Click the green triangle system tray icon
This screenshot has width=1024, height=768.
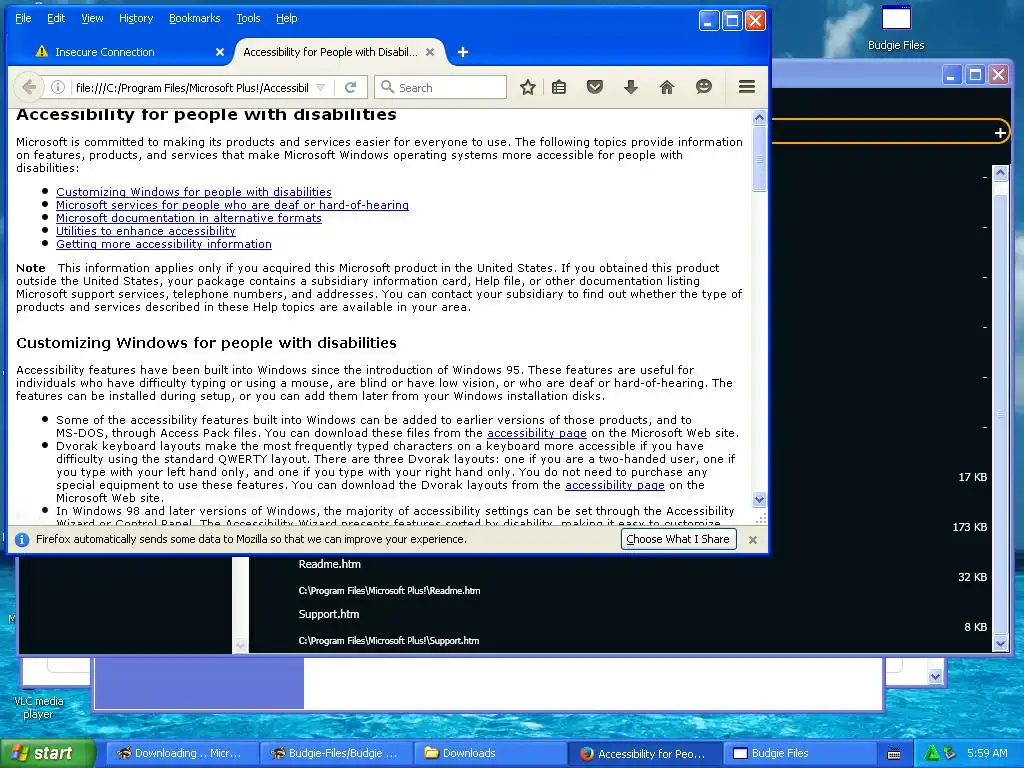pos(931,753)
